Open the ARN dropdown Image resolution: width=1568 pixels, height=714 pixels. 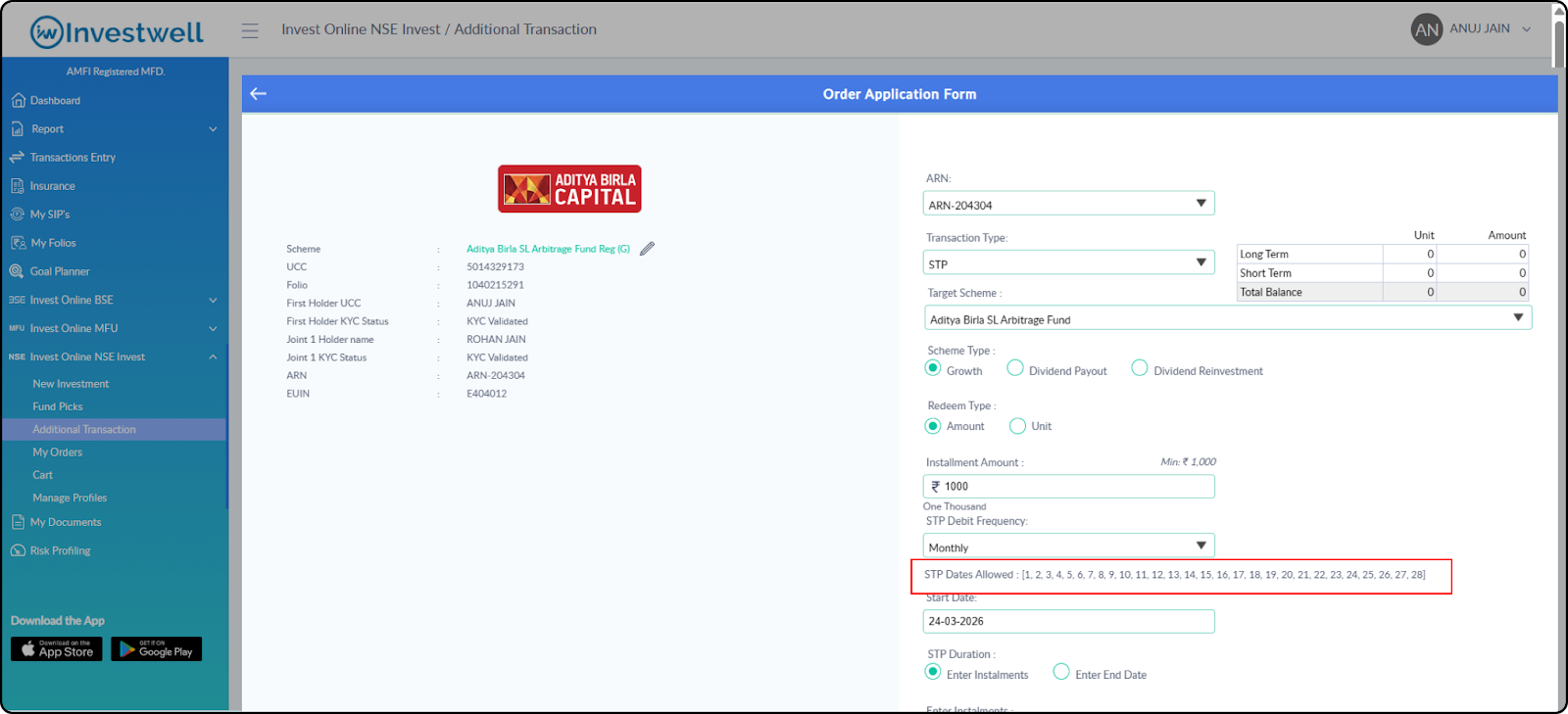coord(1068,204)
